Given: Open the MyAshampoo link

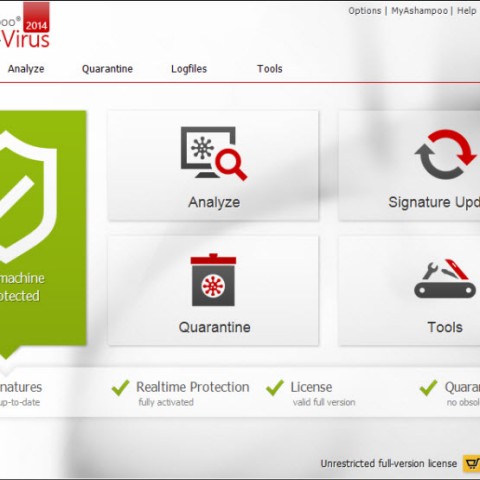Looking at the screenshot, I should coord(419,11).
